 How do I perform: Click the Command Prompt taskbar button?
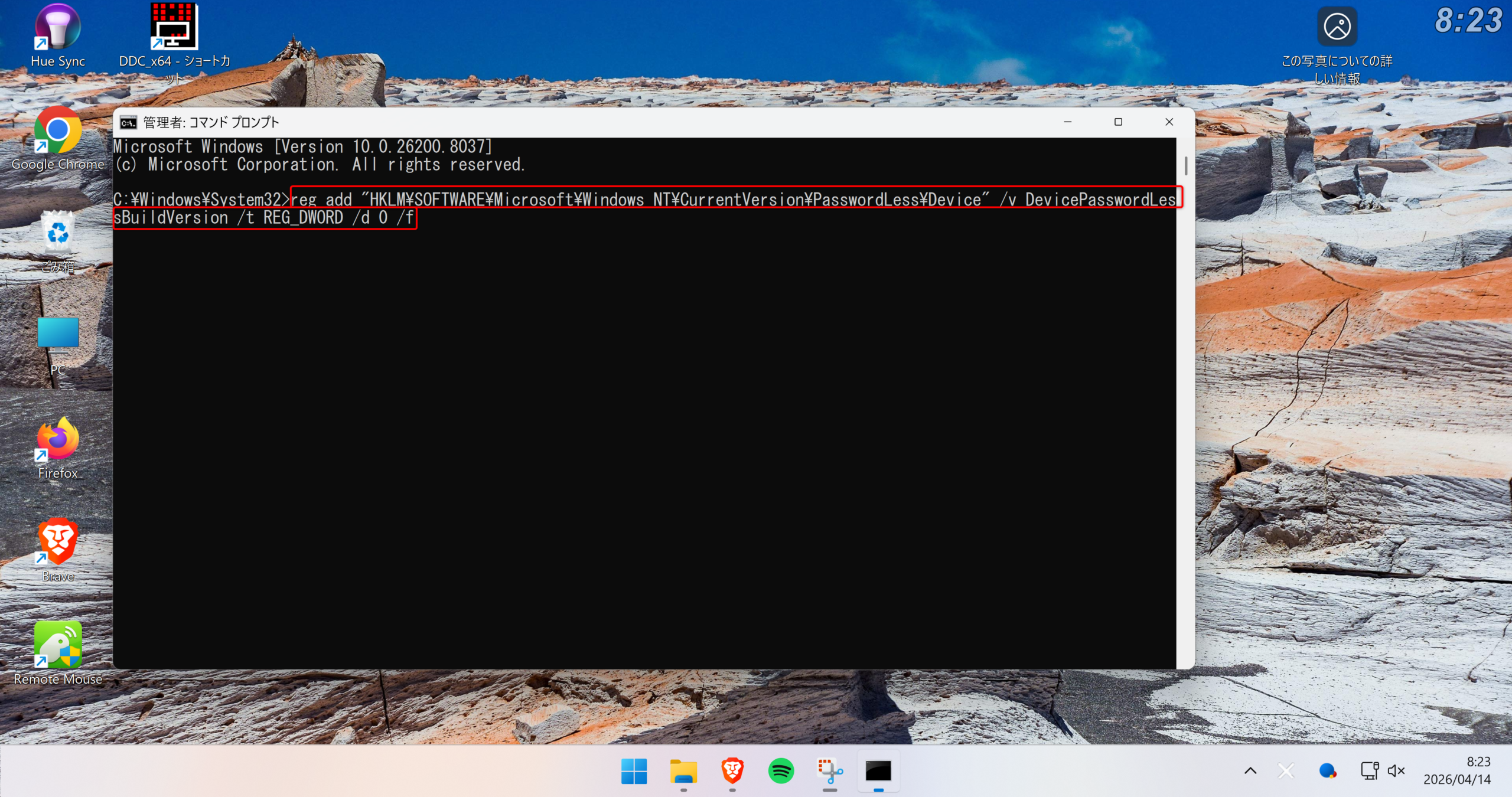pyautogui.click(x=878, y=771)
